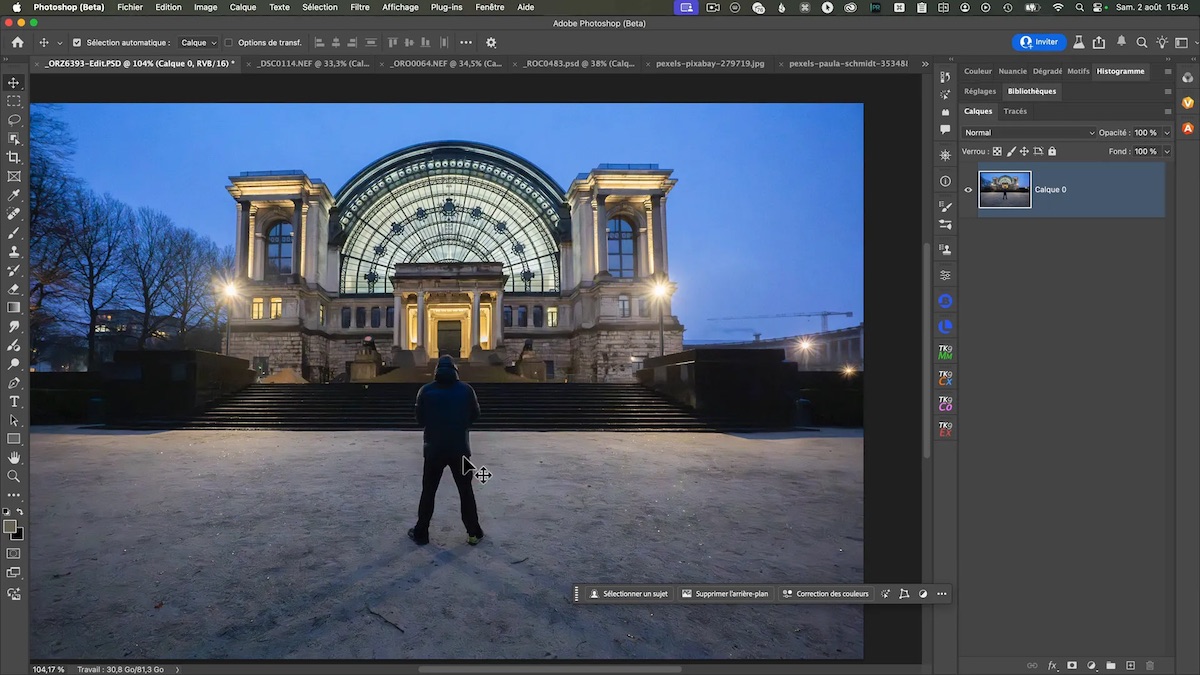Select the Type (T) tool
Image resolution: width=1200 pixels, height=675 pixels.
pos(14,401)
